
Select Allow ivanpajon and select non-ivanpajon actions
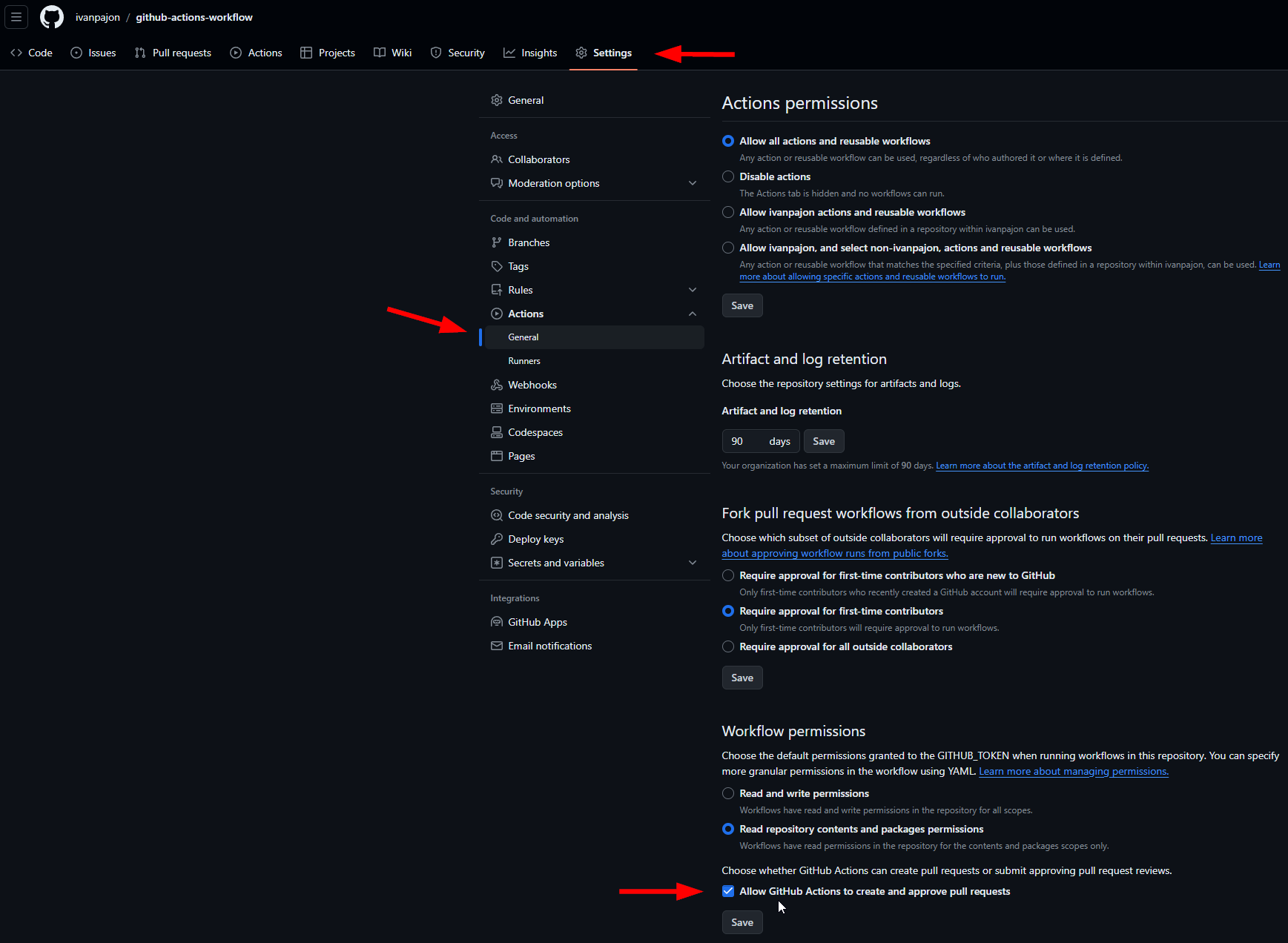coord(728,248)
